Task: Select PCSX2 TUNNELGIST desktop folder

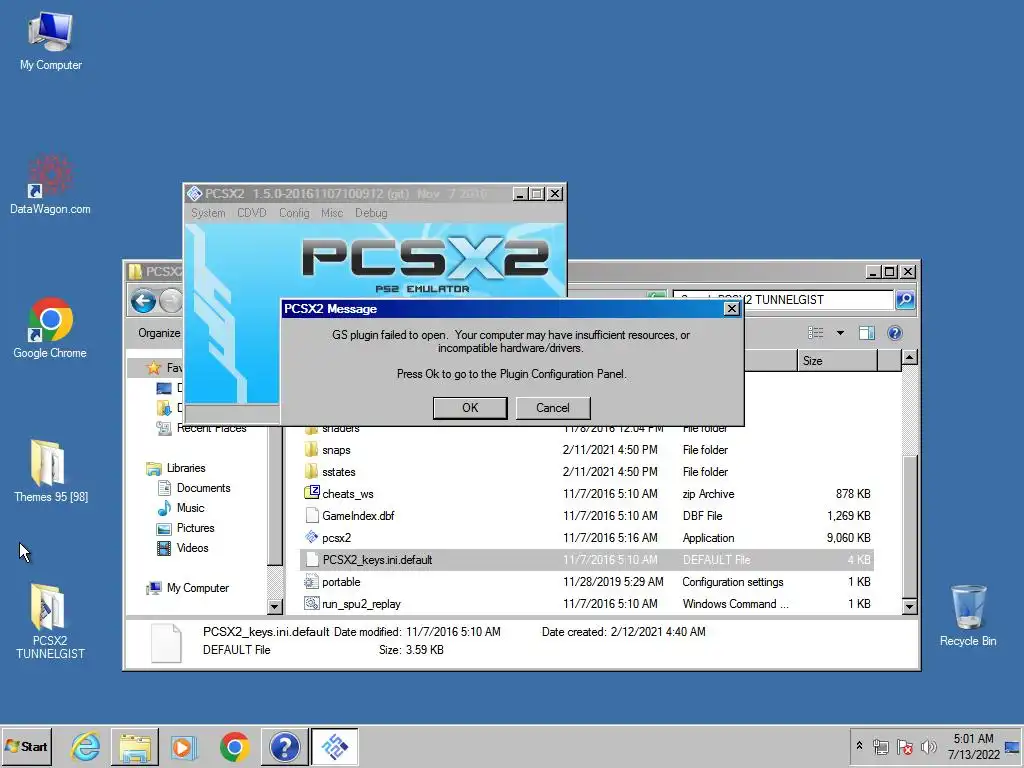Action: [x=50, y=621]
